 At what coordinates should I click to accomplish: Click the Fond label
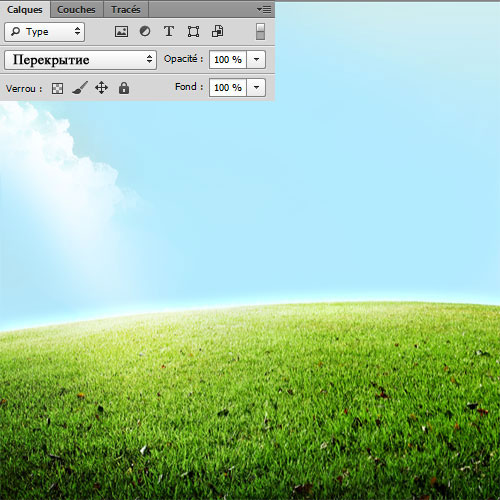pyautogui.click(x=189, y=87)
